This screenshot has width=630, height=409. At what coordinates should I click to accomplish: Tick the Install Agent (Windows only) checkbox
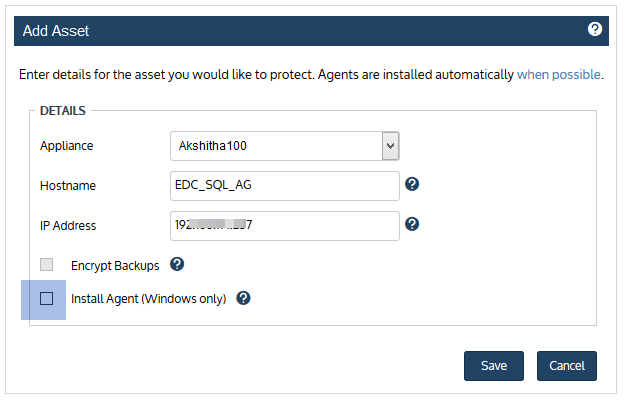pos(47,299)
